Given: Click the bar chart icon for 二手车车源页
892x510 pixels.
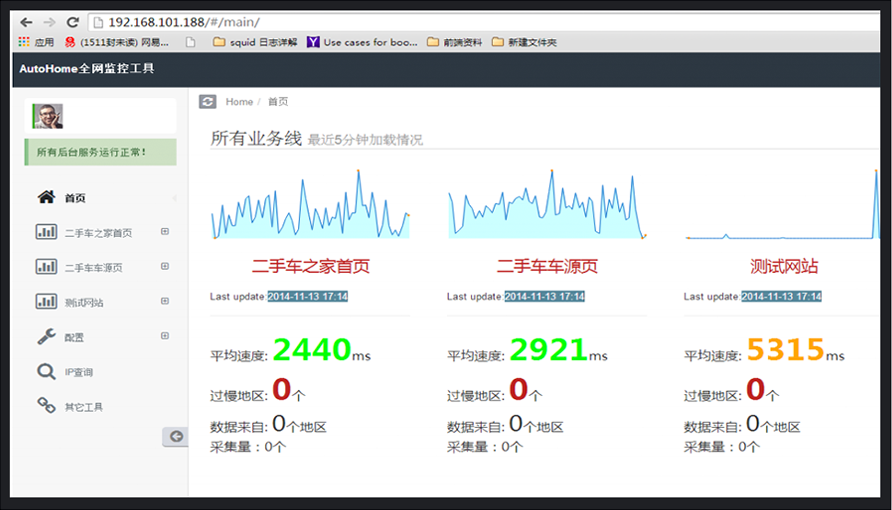Looking at the screenshot, I should tap(46, 266).
